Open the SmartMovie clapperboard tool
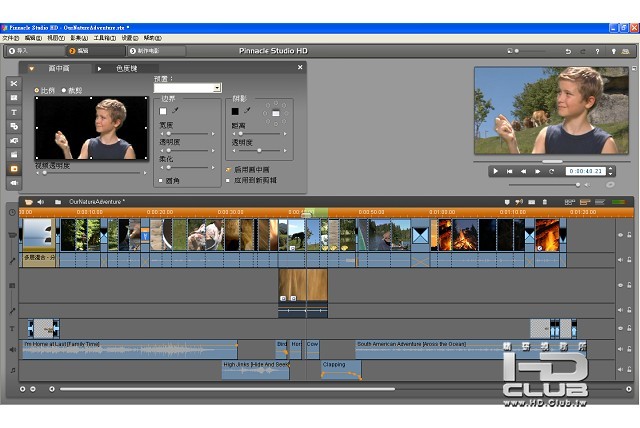 click(x=14, y=155)
